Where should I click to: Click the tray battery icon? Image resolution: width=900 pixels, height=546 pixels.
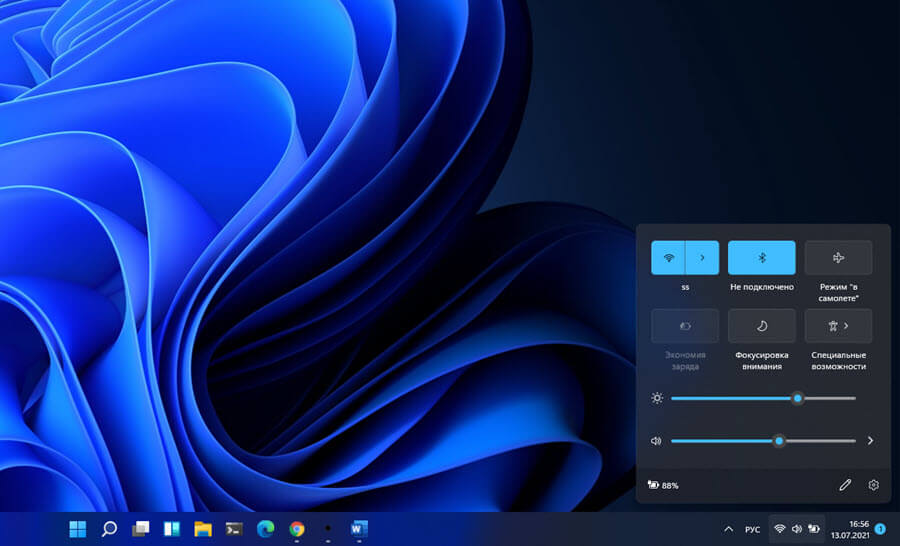coord(814,529)
